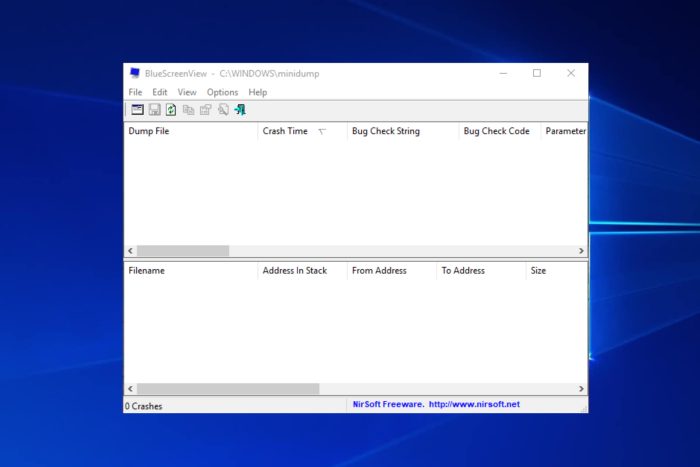Image resolution: width=700 pixels, height=467 pixels.
Task: Maximize the BlueScreenView window
Action: [537, 73]
